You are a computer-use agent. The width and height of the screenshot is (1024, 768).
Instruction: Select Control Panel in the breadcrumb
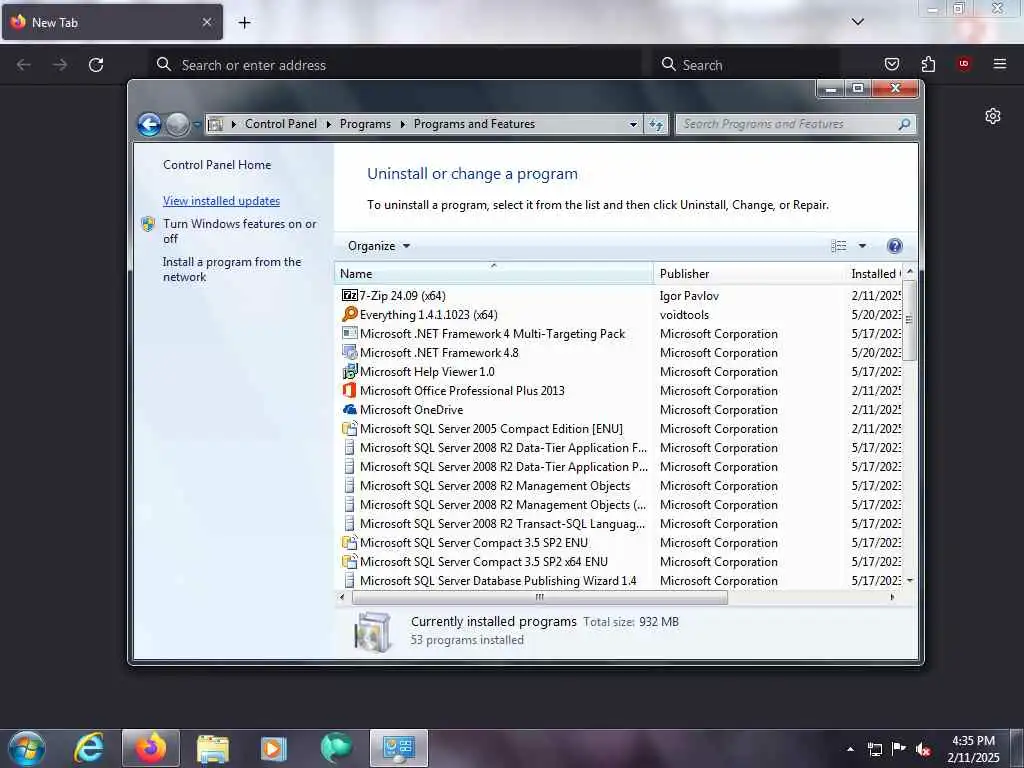pos(281,124)
